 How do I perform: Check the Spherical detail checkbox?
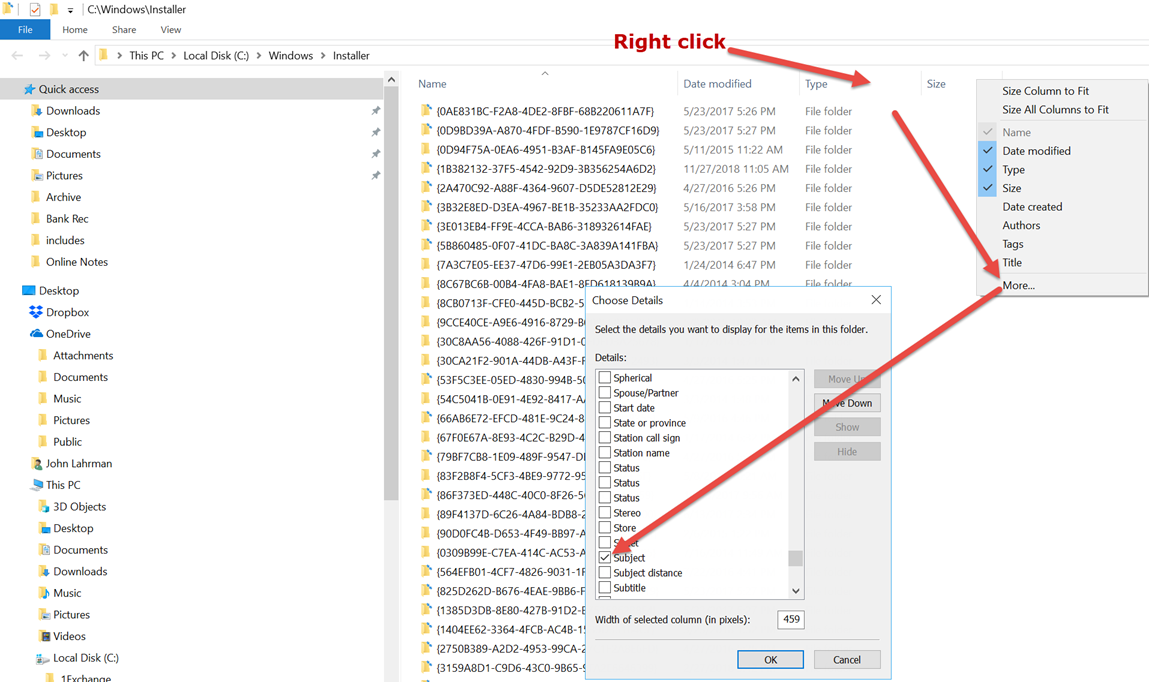tap(605, 377)
